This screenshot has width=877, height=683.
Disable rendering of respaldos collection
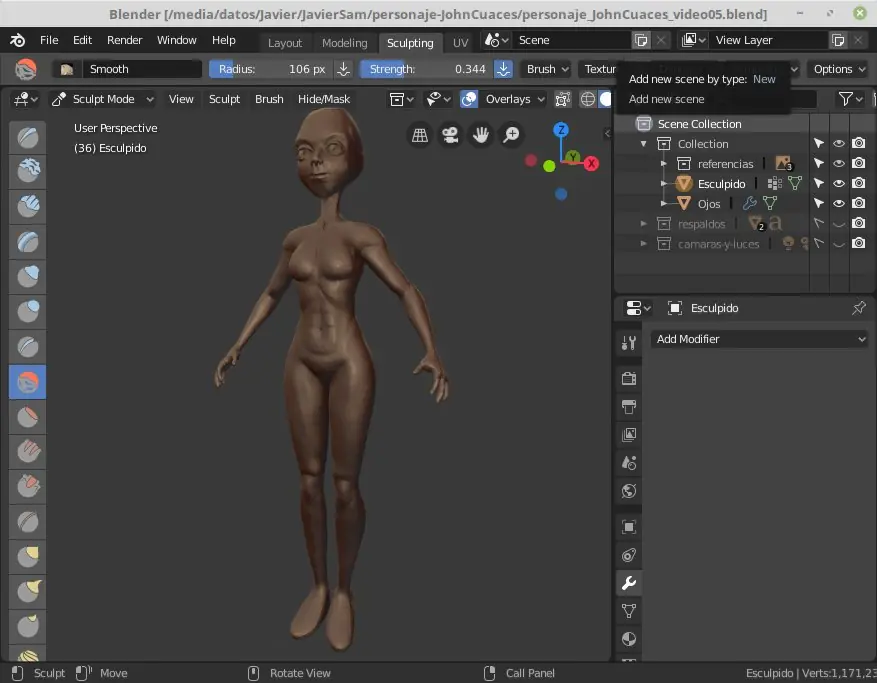click(x=859, y=224)
